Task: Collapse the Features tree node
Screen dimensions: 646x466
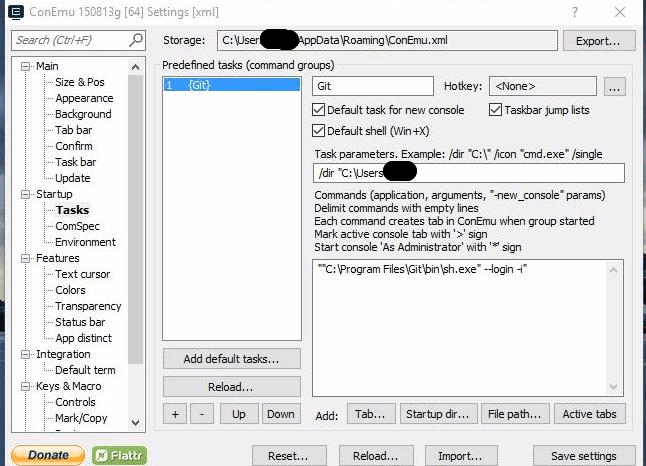Action: [x=26, y=258]
